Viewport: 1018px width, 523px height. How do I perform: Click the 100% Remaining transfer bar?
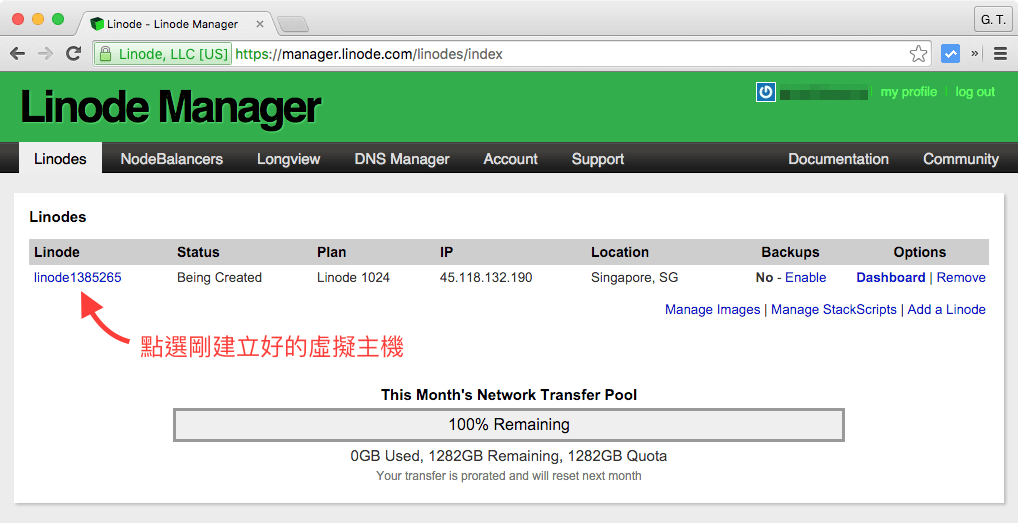click(x=509, y=425)
